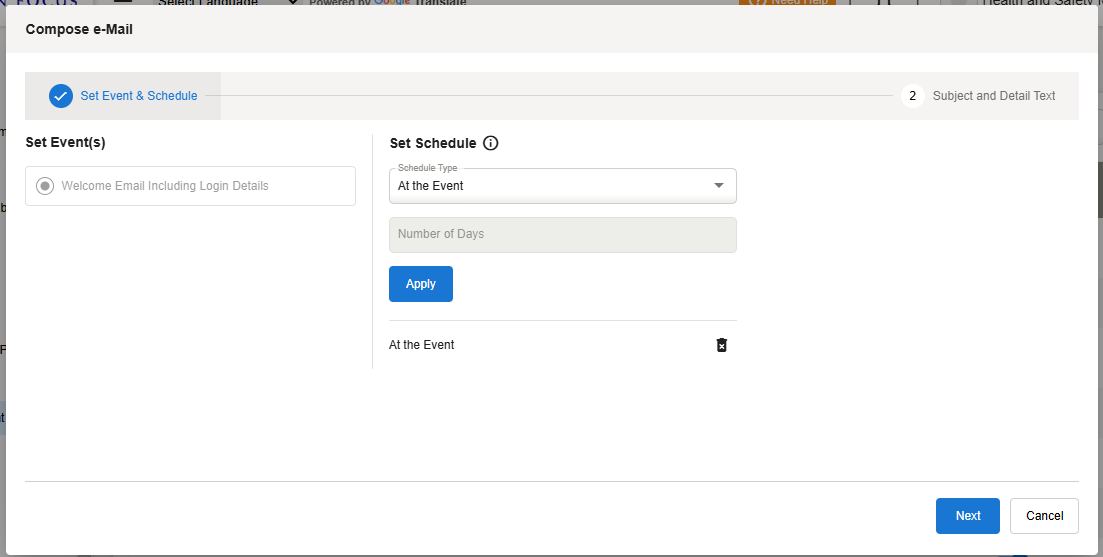Delete the At the Event schedule entry
This screenshot has height=557, width=1103.
722,345
